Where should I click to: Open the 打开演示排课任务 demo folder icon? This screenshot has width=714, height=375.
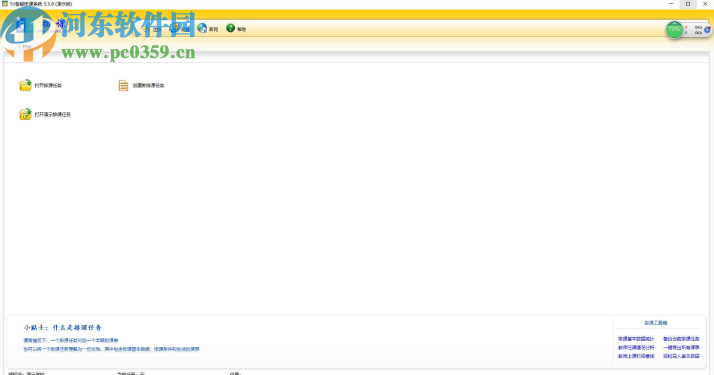pyautogui.click(x=25, y=114)
